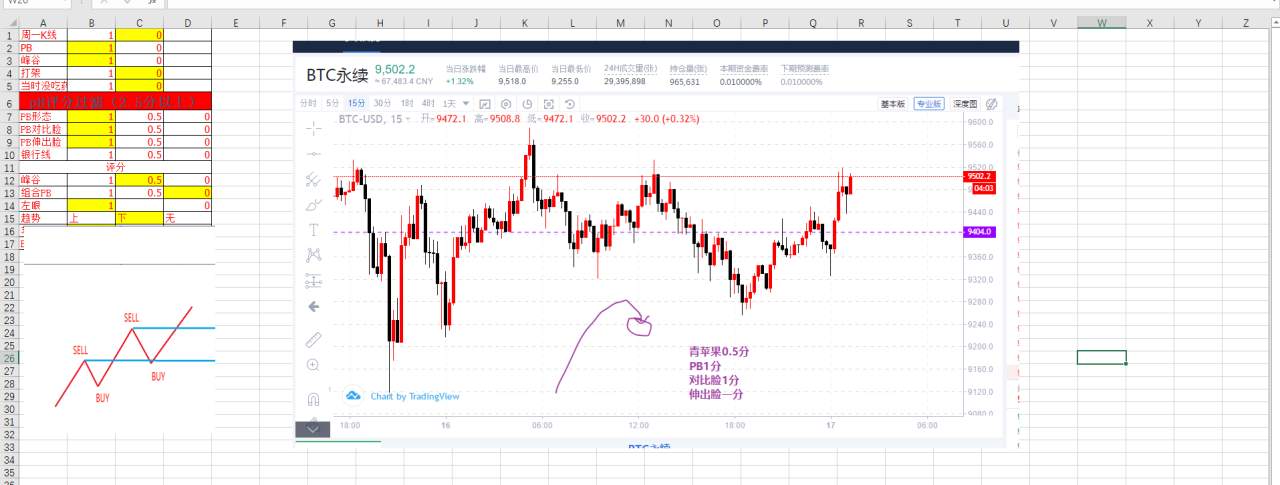Switch to 1时 timeframe tab
Image resolution: width=1280 pixels, height=485 pixels.
407,104
